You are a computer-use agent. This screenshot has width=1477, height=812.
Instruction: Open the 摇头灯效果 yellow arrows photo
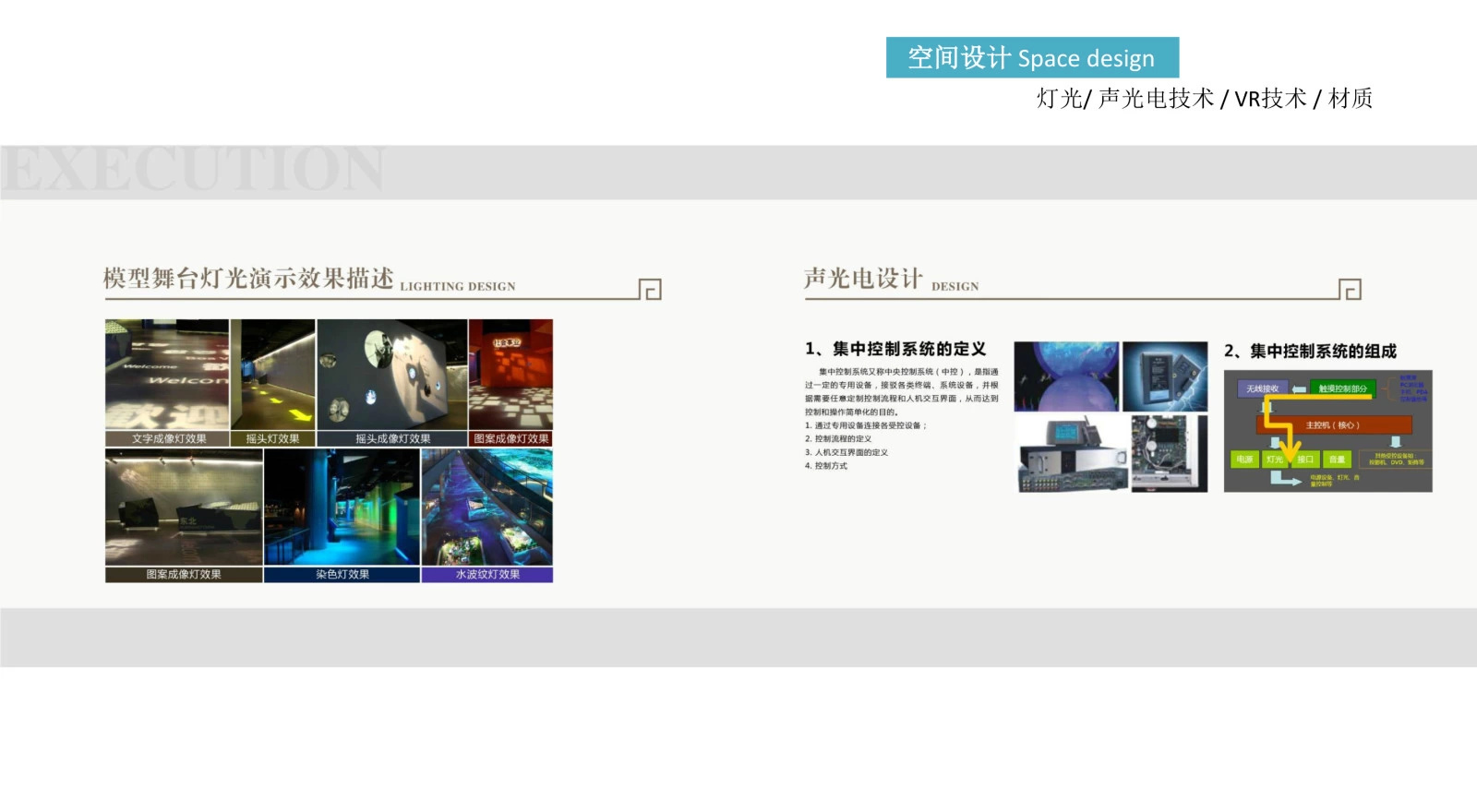click(272, 375)
